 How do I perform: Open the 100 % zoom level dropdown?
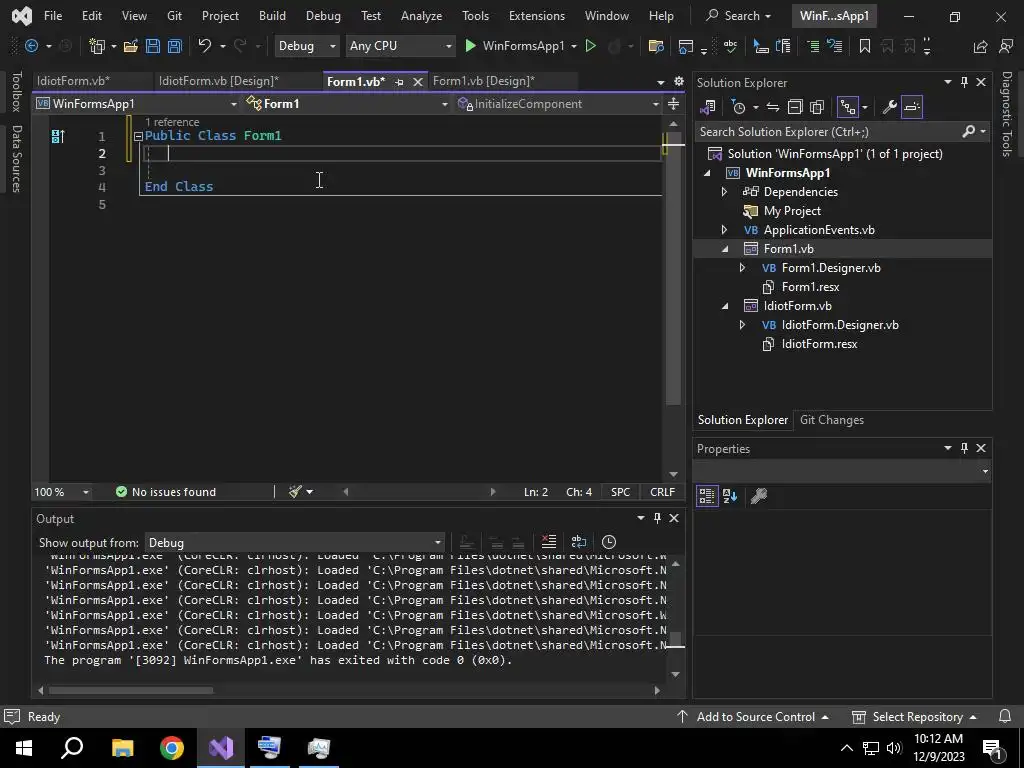61,492
